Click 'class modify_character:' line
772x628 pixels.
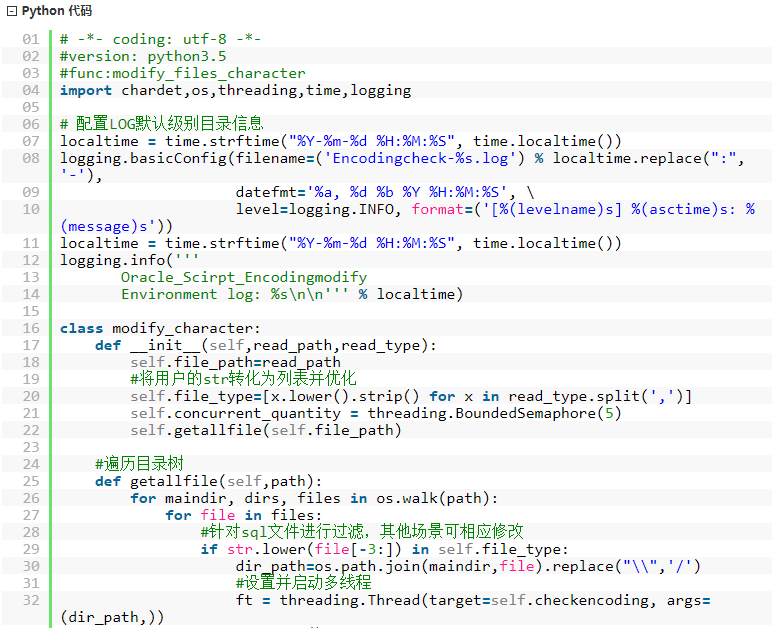coord(160,328)
